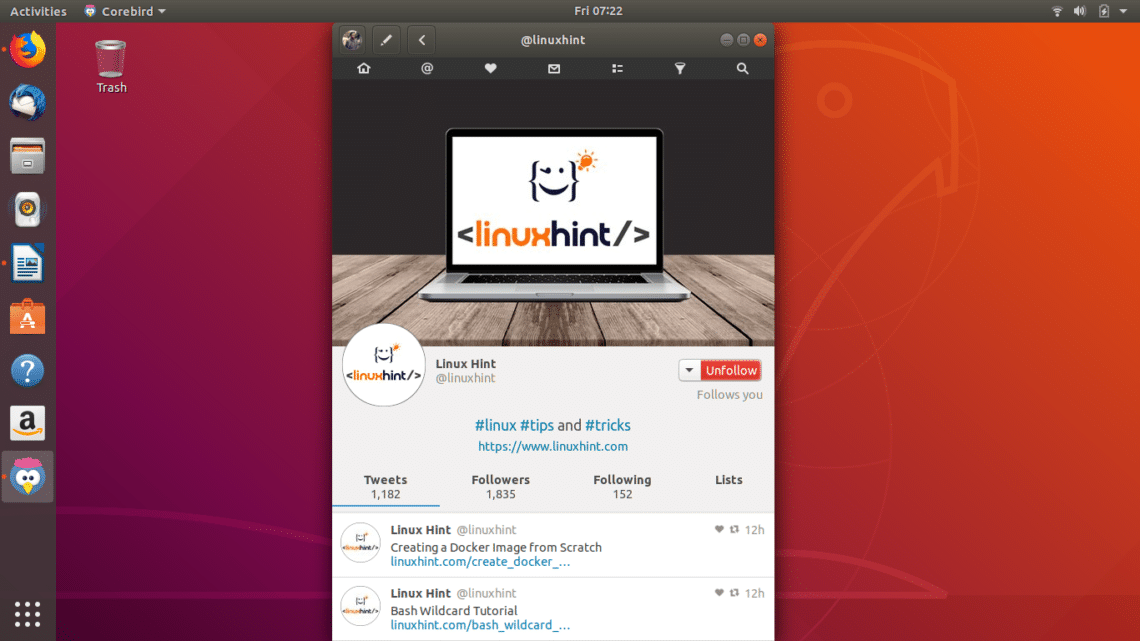Open the profile actions dropdown beside Unfollow
The width and height of the screenshot is (1140, 641).
689,369
